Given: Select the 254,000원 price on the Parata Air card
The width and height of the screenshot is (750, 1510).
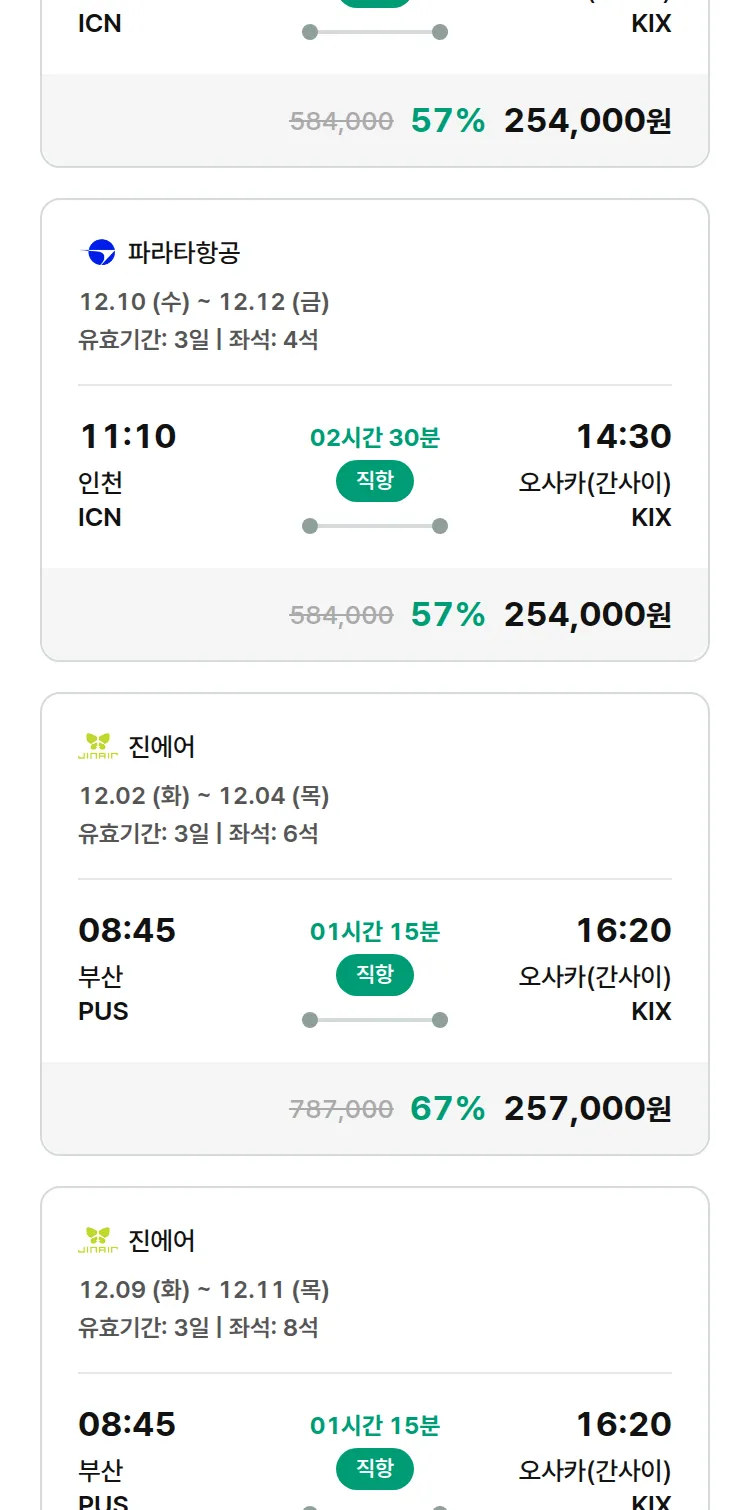Looking at the screenshot, I should pyautogui.click(x=587, y=614).
